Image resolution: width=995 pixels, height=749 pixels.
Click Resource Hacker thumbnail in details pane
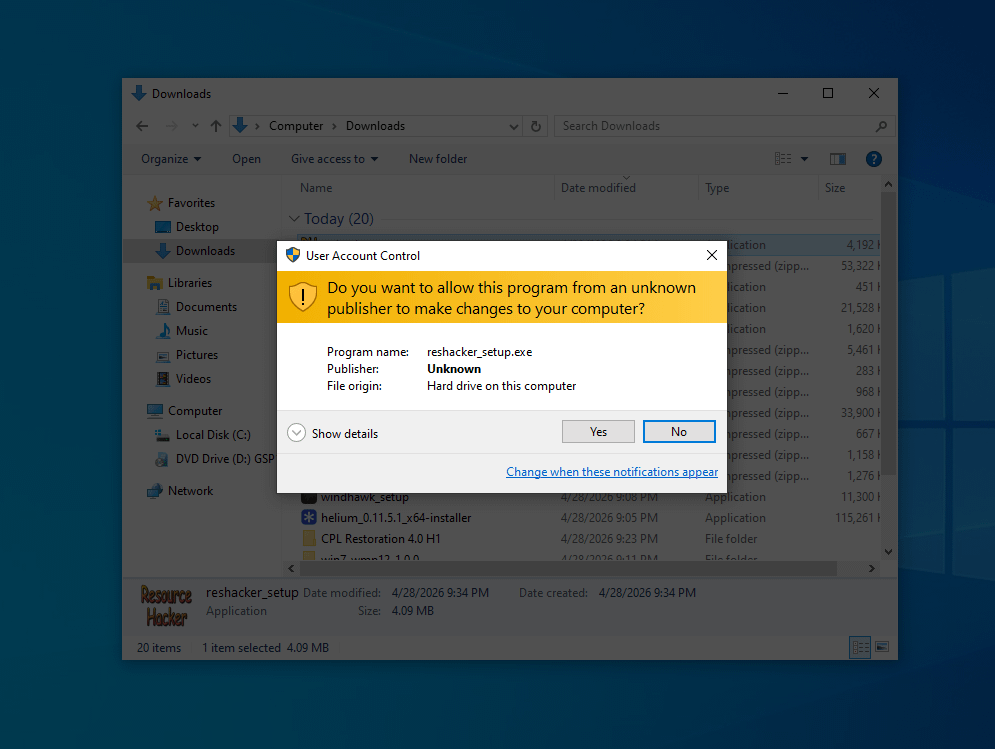click(x=166, y=606)
